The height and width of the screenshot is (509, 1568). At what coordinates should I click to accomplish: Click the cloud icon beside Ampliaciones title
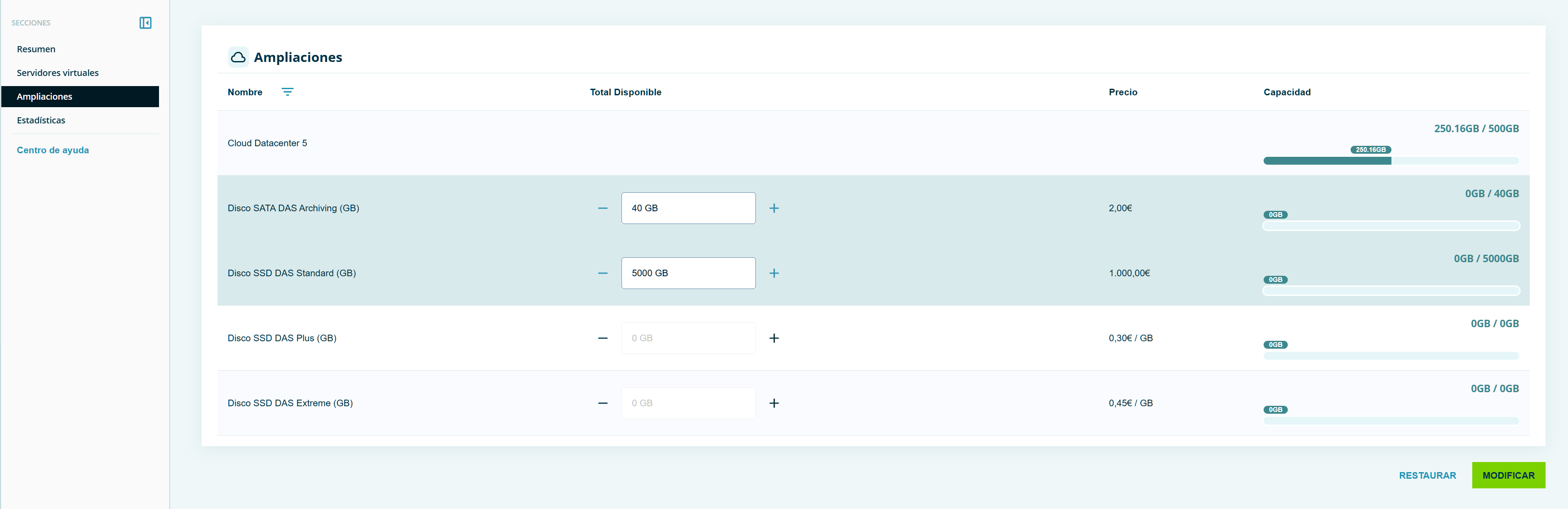click(238, 57)
